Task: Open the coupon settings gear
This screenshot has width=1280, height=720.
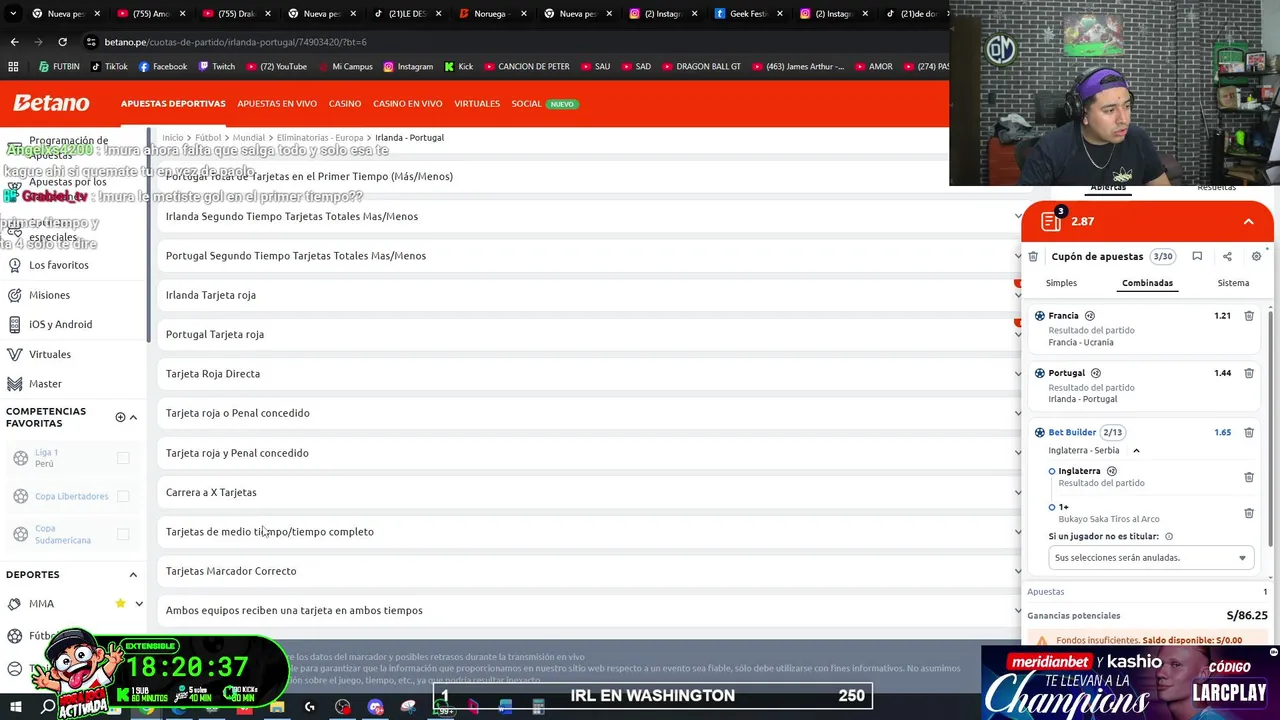Action: click(x=1257, y=257)
